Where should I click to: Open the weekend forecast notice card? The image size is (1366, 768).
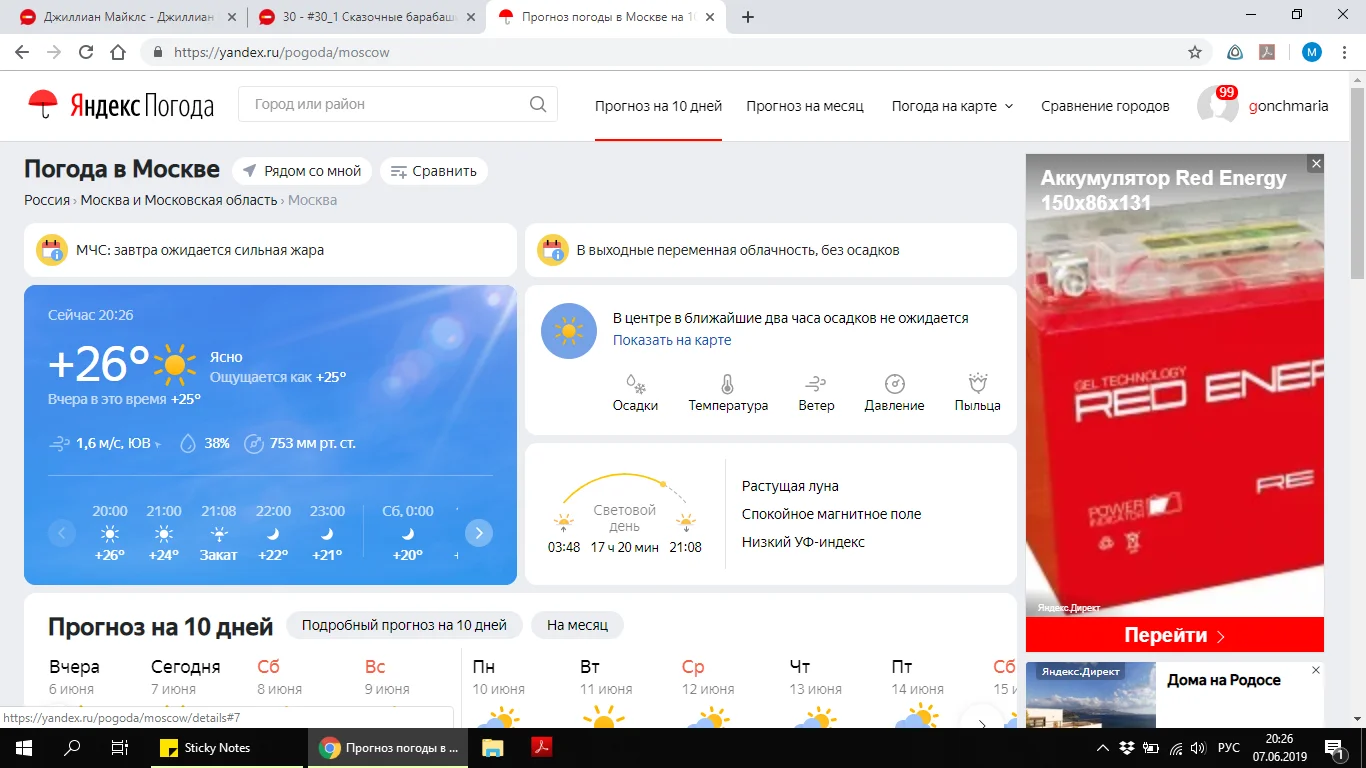(771, 250)
